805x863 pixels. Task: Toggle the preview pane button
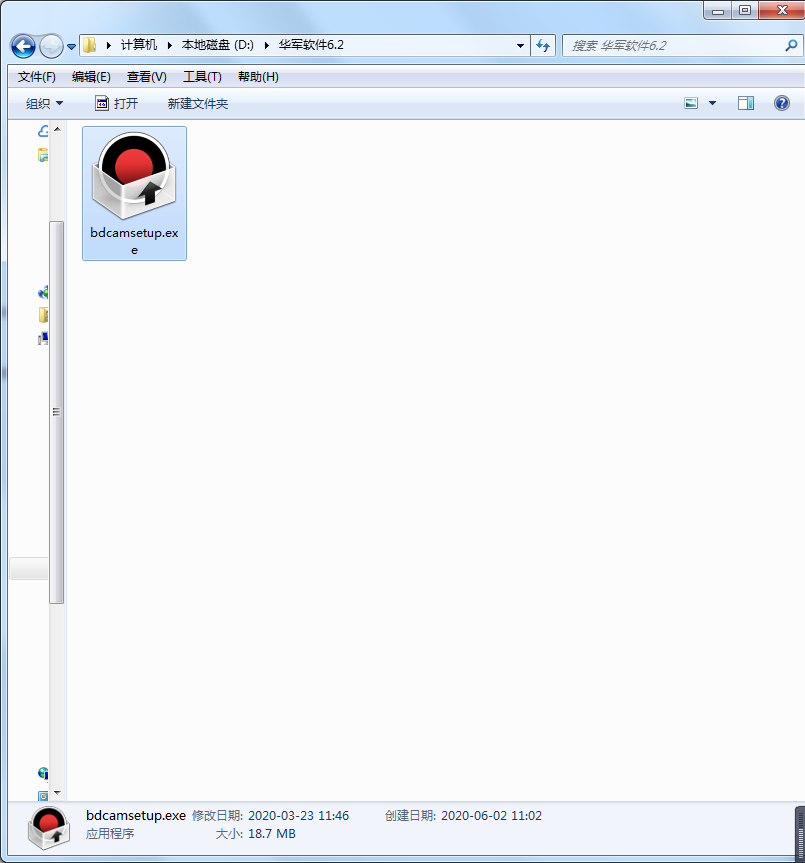745,103
